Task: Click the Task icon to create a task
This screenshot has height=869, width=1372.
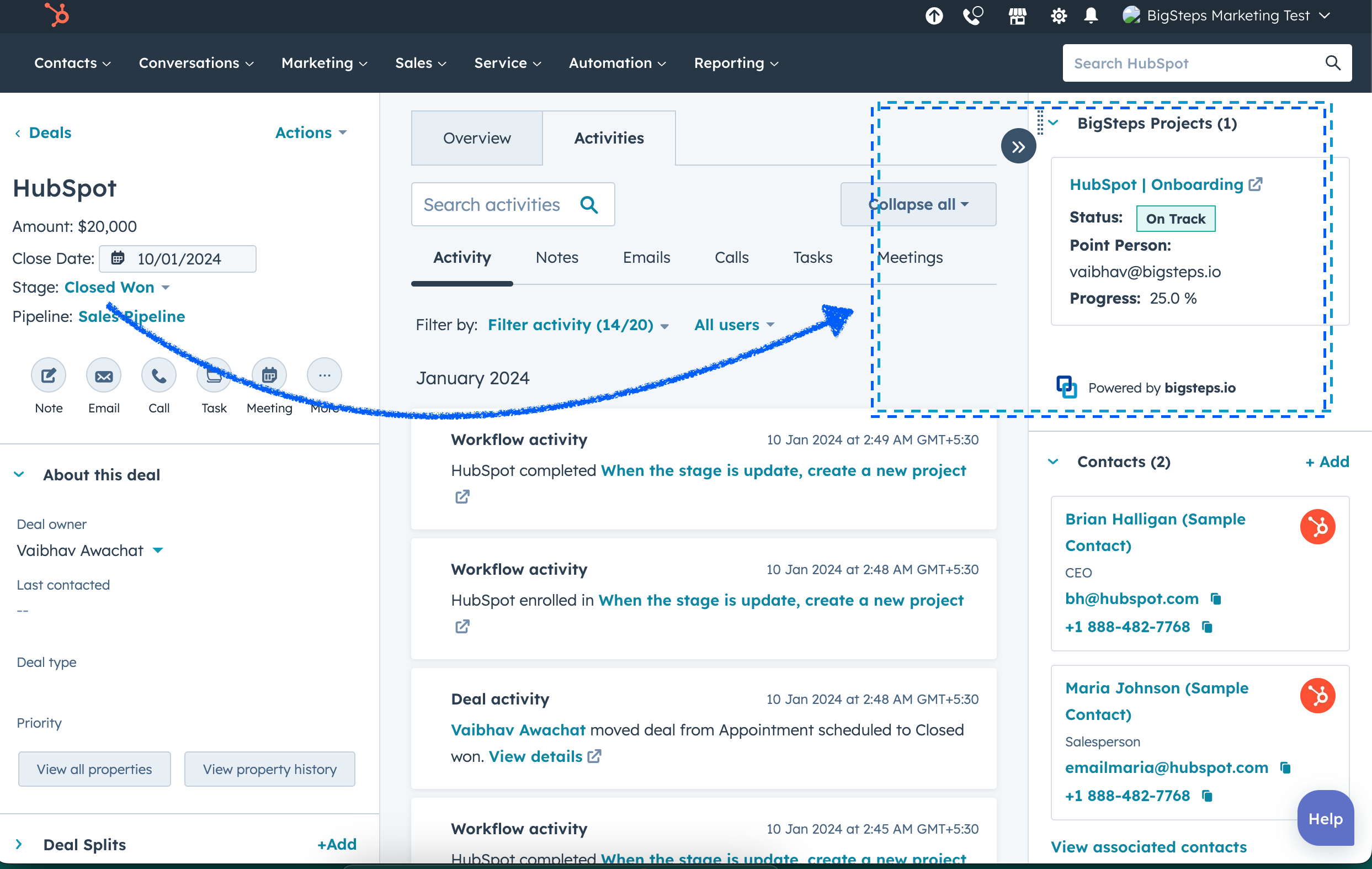Action: click(x=213, y=375)
